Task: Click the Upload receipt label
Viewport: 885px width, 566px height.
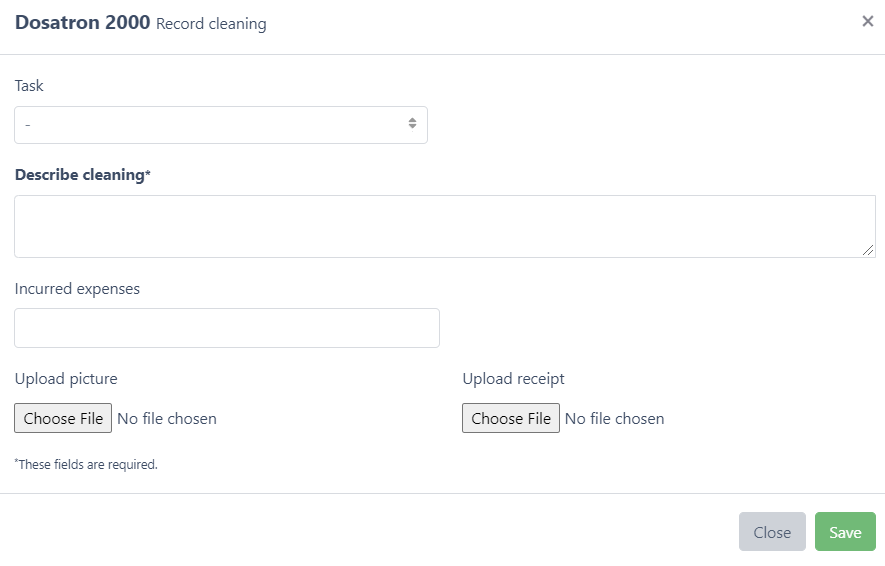Action: (x=513, y=379)
